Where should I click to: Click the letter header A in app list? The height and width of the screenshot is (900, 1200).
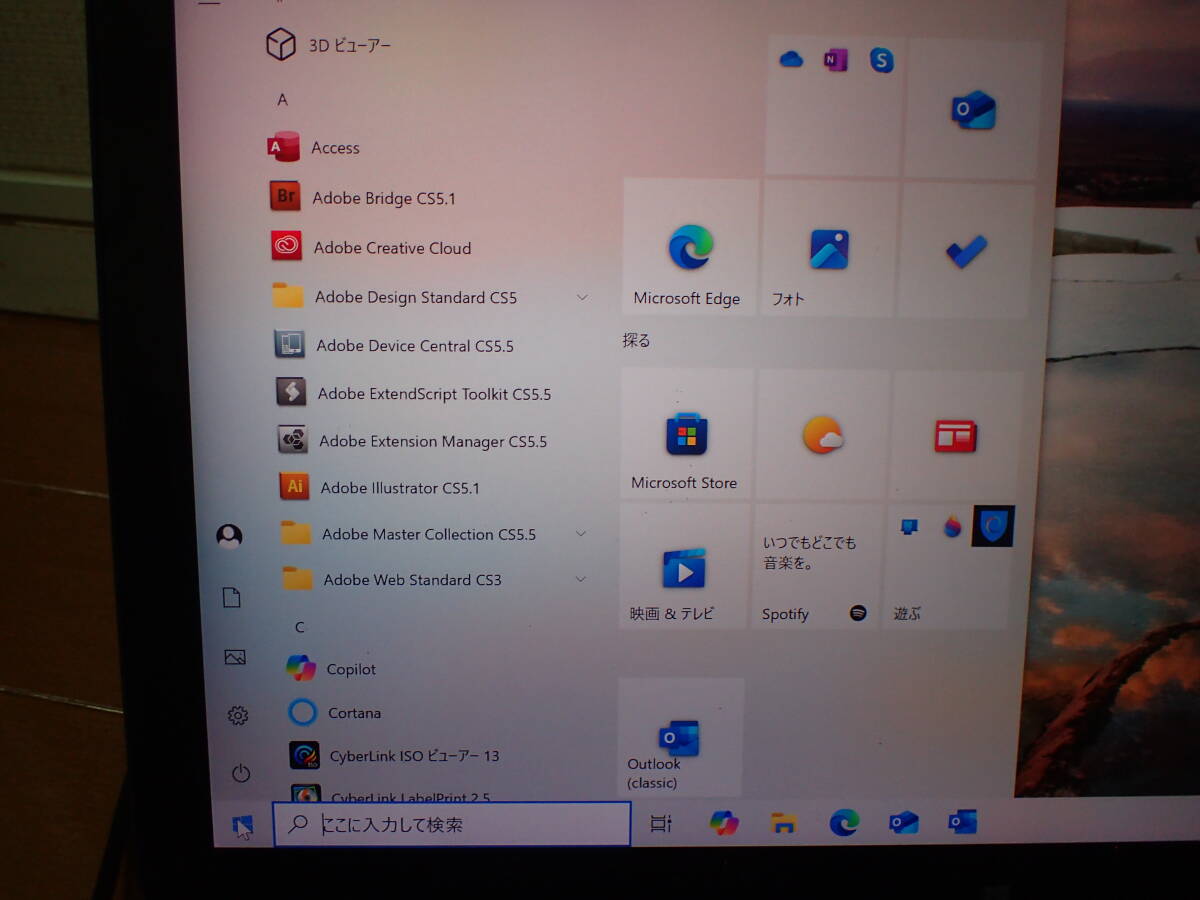pos(283,100)
